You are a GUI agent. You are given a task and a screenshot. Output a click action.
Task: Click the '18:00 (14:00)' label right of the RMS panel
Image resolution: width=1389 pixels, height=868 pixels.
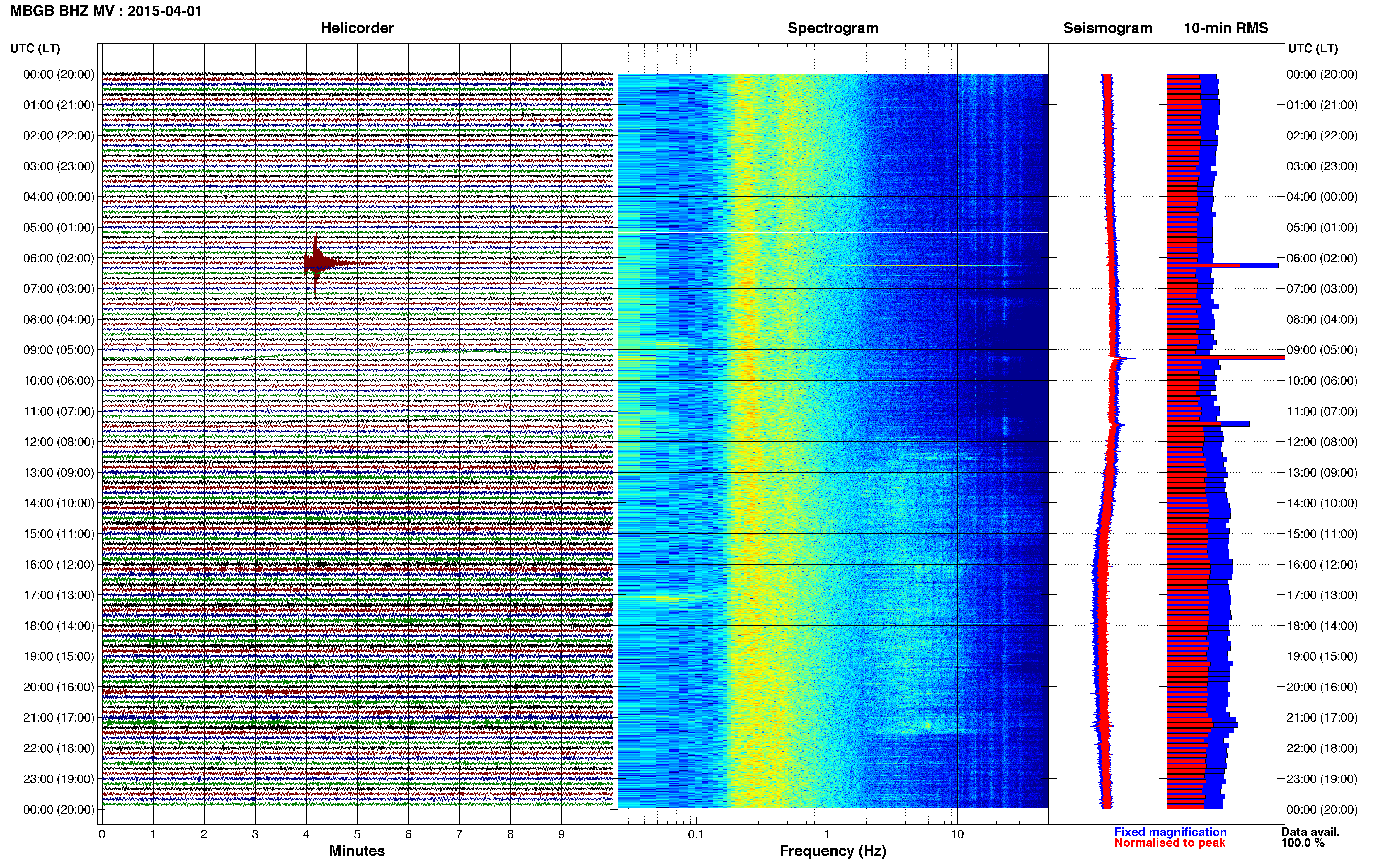point(1322,626)
